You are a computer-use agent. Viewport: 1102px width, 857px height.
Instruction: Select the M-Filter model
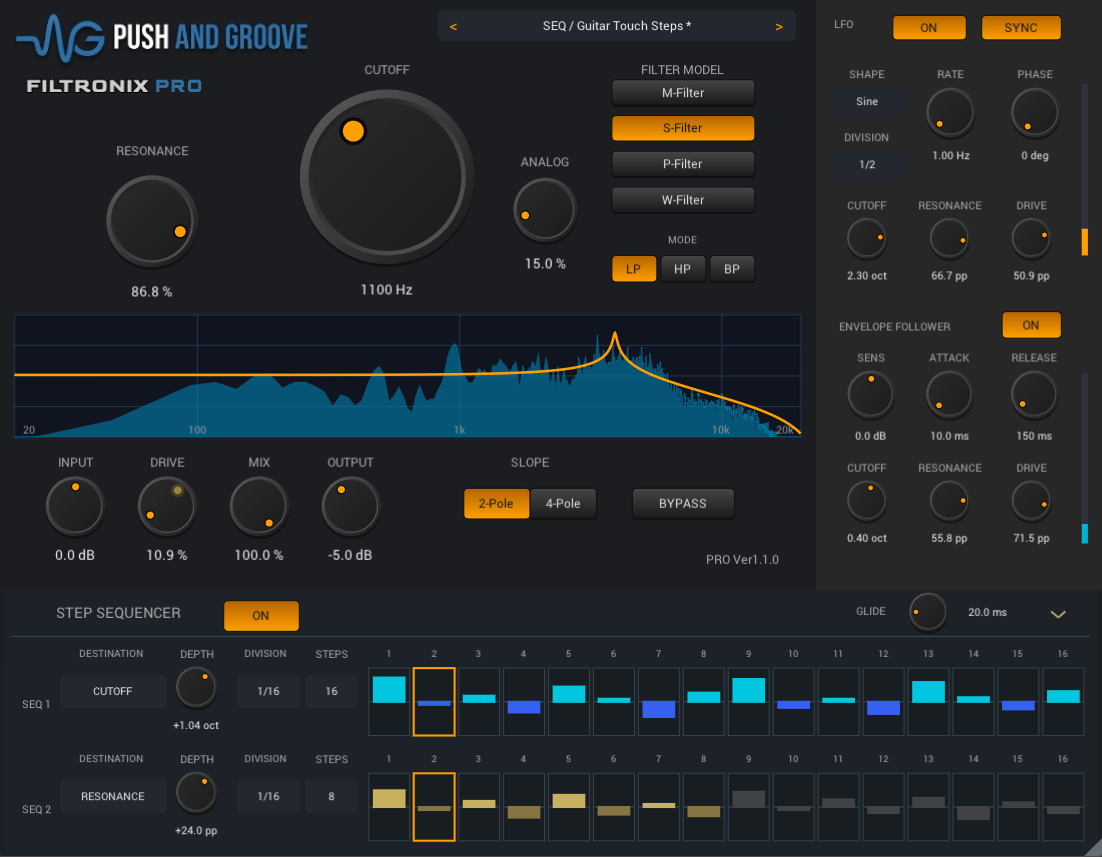683,93
